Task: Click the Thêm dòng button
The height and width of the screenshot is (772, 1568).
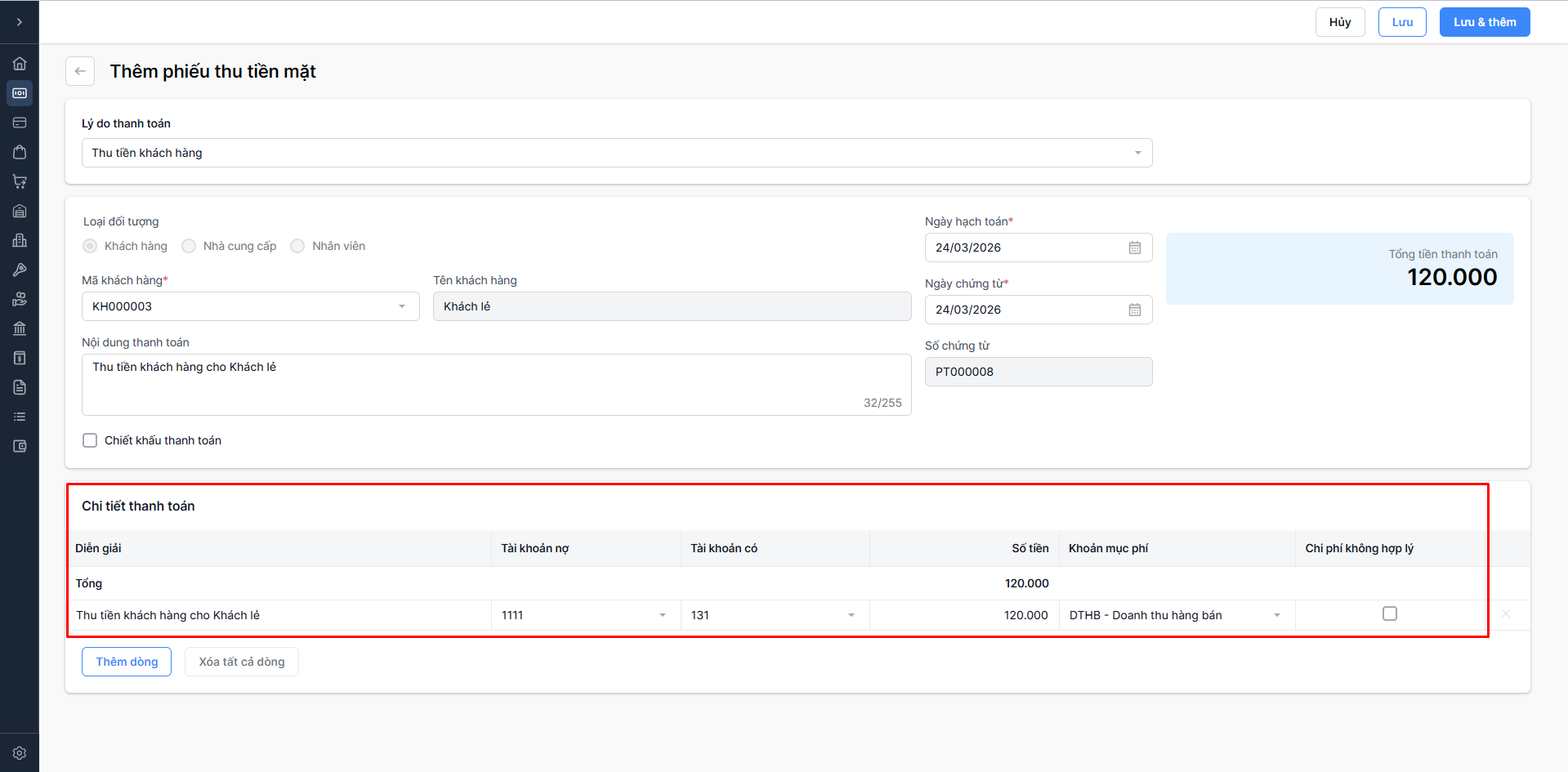Action: pos(127,662)
